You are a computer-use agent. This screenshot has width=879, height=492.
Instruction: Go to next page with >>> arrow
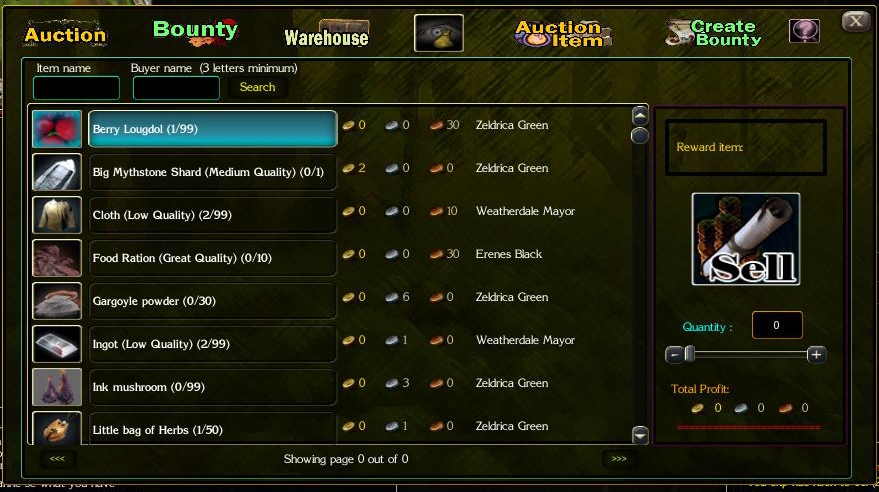(x=619, y=459)
